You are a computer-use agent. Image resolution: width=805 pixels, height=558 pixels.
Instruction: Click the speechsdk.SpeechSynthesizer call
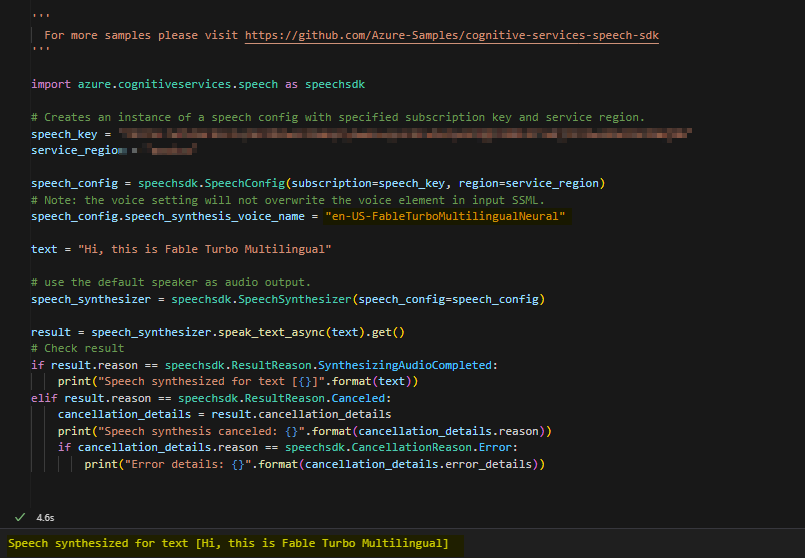(358, 299)
